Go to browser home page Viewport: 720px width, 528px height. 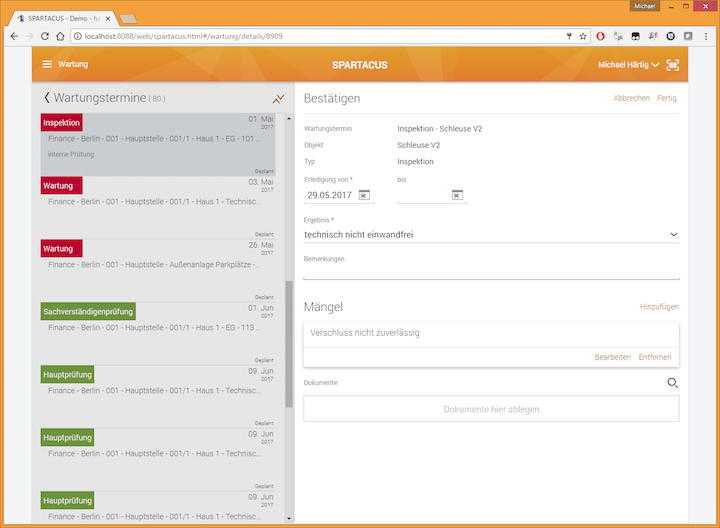coord(60,36)
